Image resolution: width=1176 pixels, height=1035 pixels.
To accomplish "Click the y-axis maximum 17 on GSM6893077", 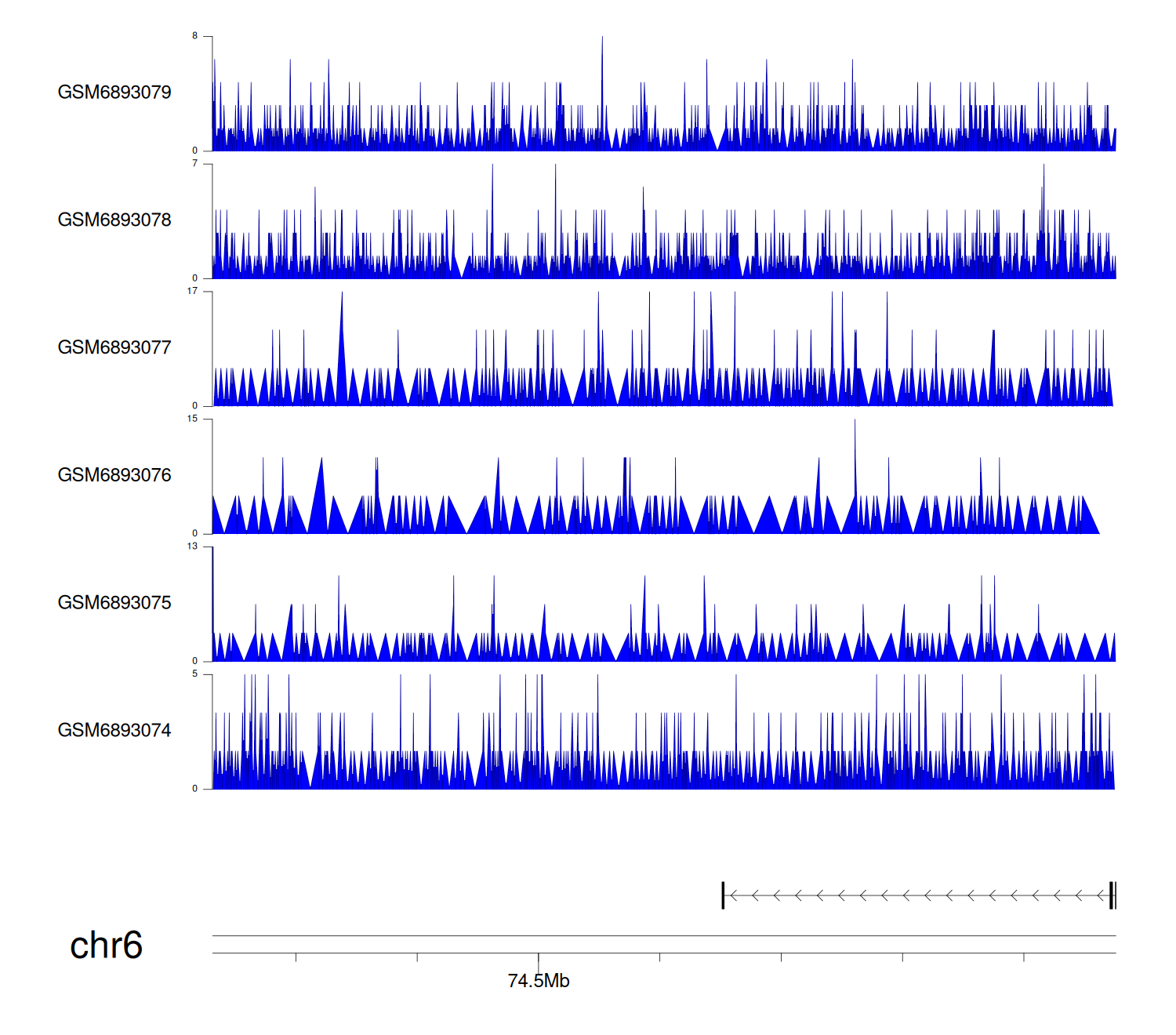I will [193, 291].
